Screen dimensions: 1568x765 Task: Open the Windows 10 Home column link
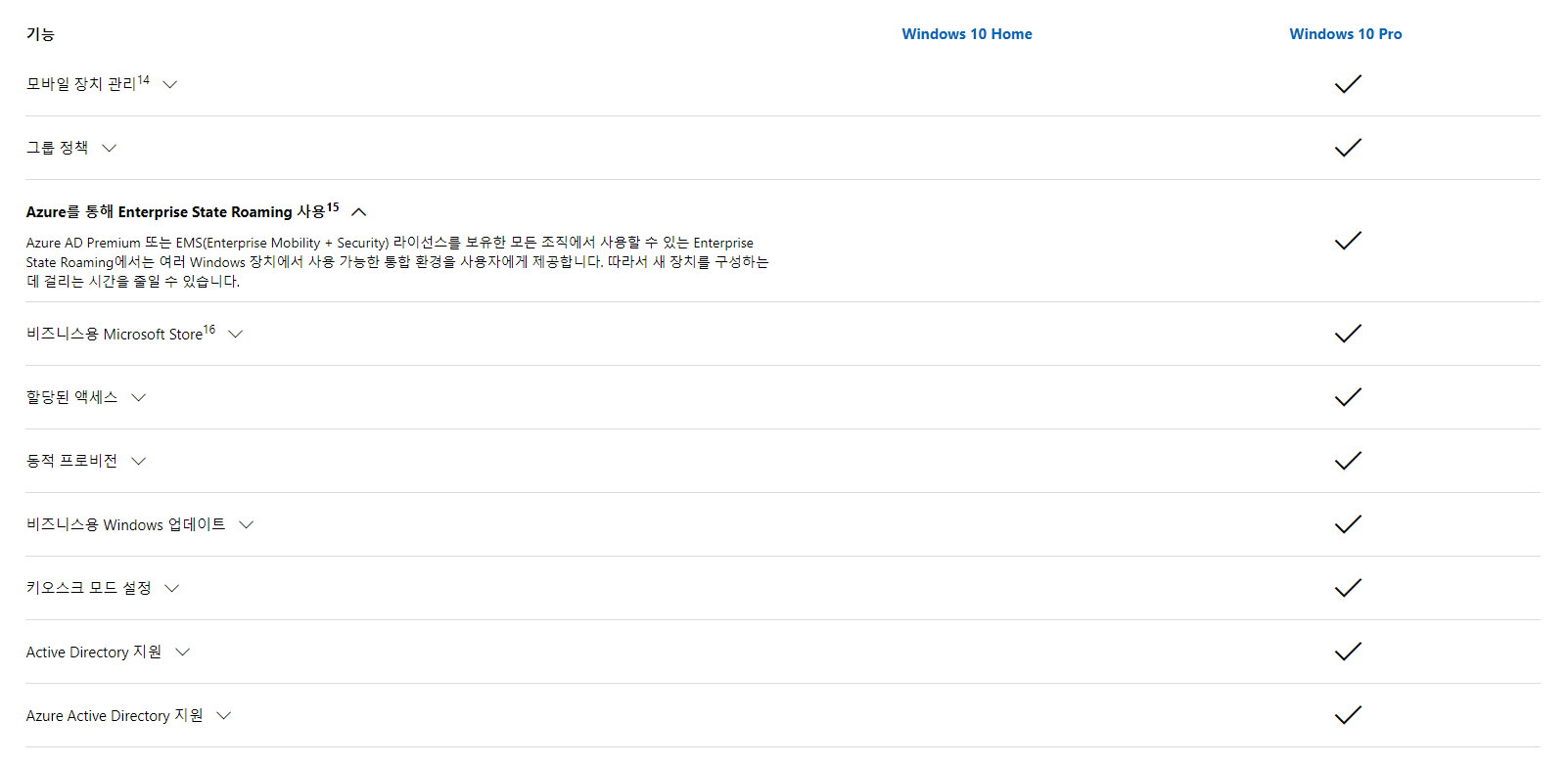click(967, 34)
